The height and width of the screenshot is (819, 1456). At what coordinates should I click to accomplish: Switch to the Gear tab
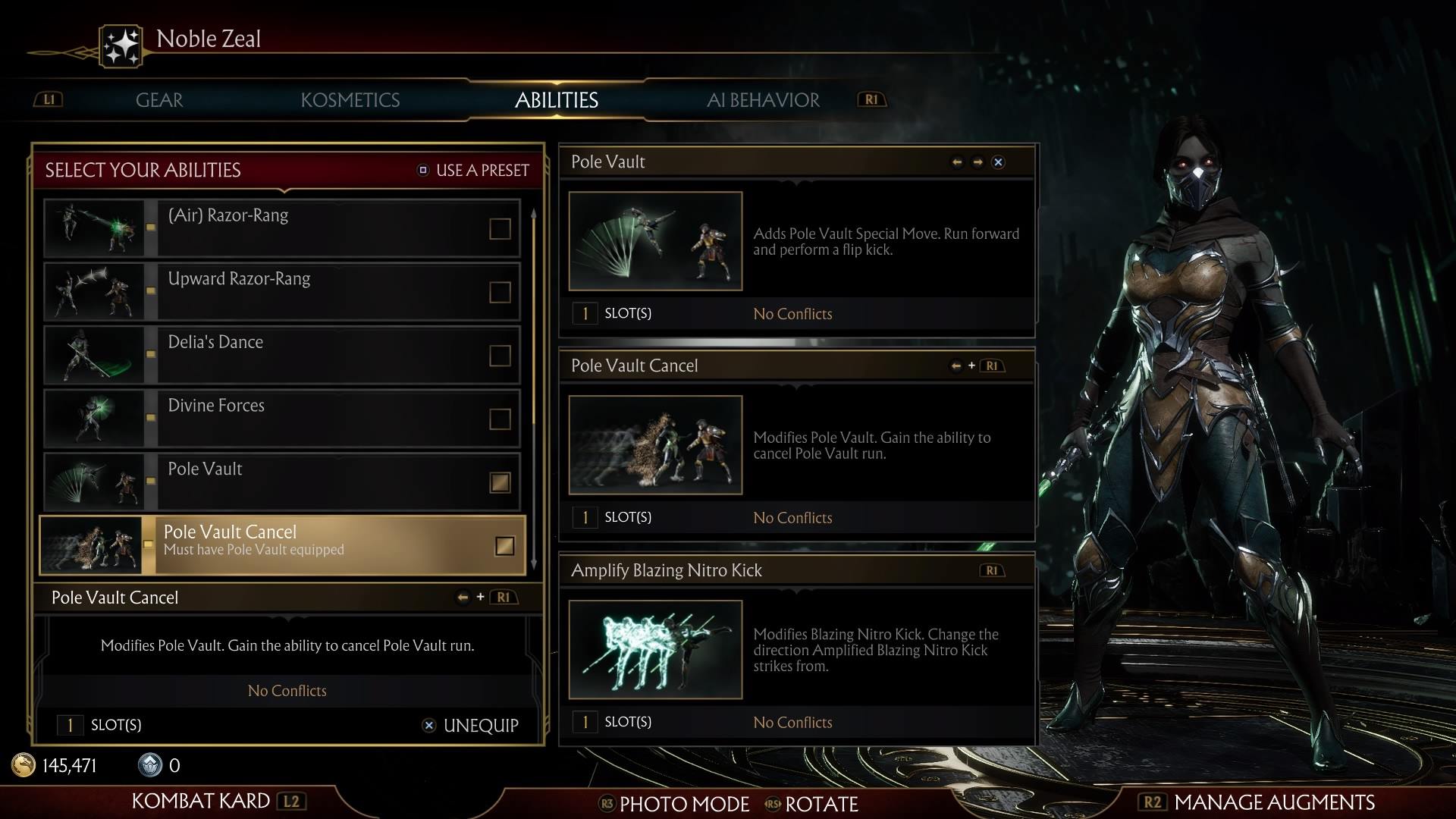click(159, 100)
